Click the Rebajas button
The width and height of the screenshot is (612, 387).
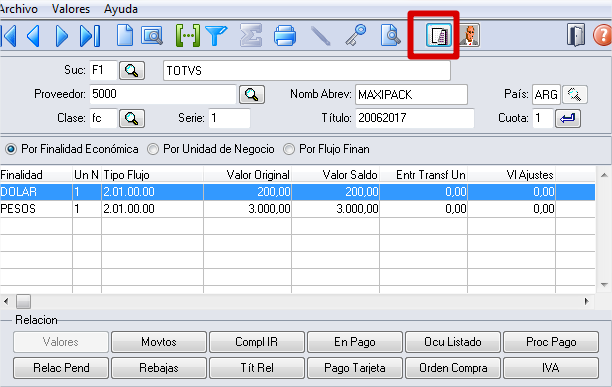click(159, 368)
